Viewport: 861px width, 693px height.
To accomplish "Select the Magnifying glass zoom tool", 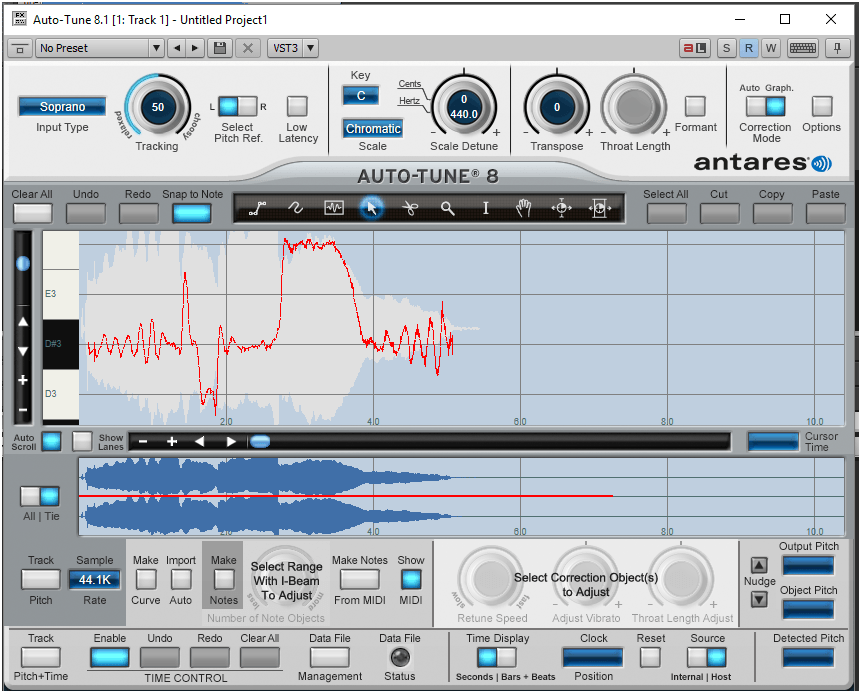I will coord(448,208).
